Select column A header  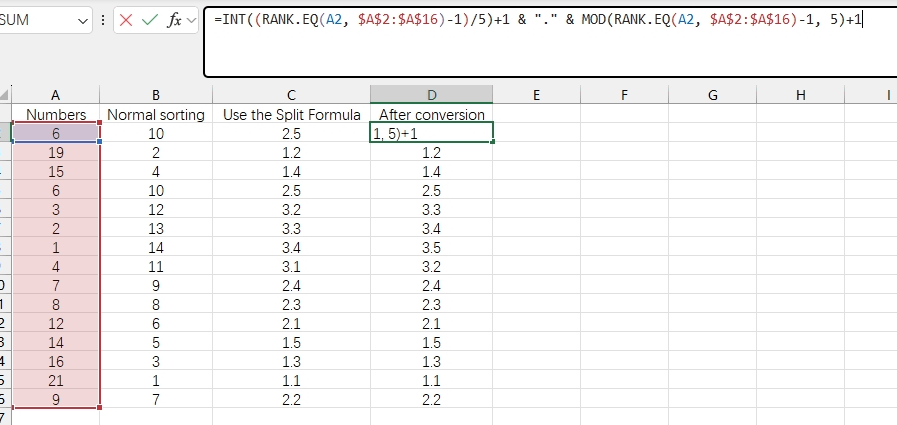(x=55, y=95)
